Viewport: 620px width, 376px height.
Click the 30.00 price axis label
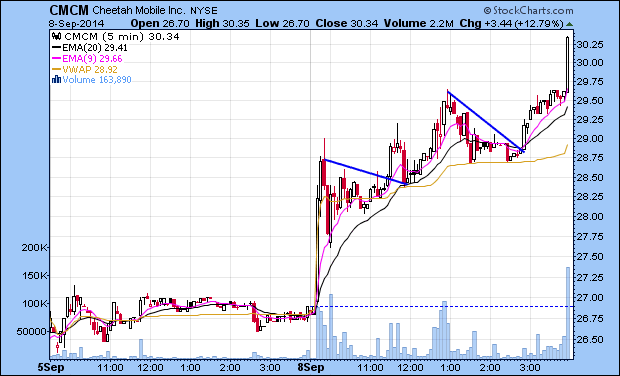click(x=590, y=62)
